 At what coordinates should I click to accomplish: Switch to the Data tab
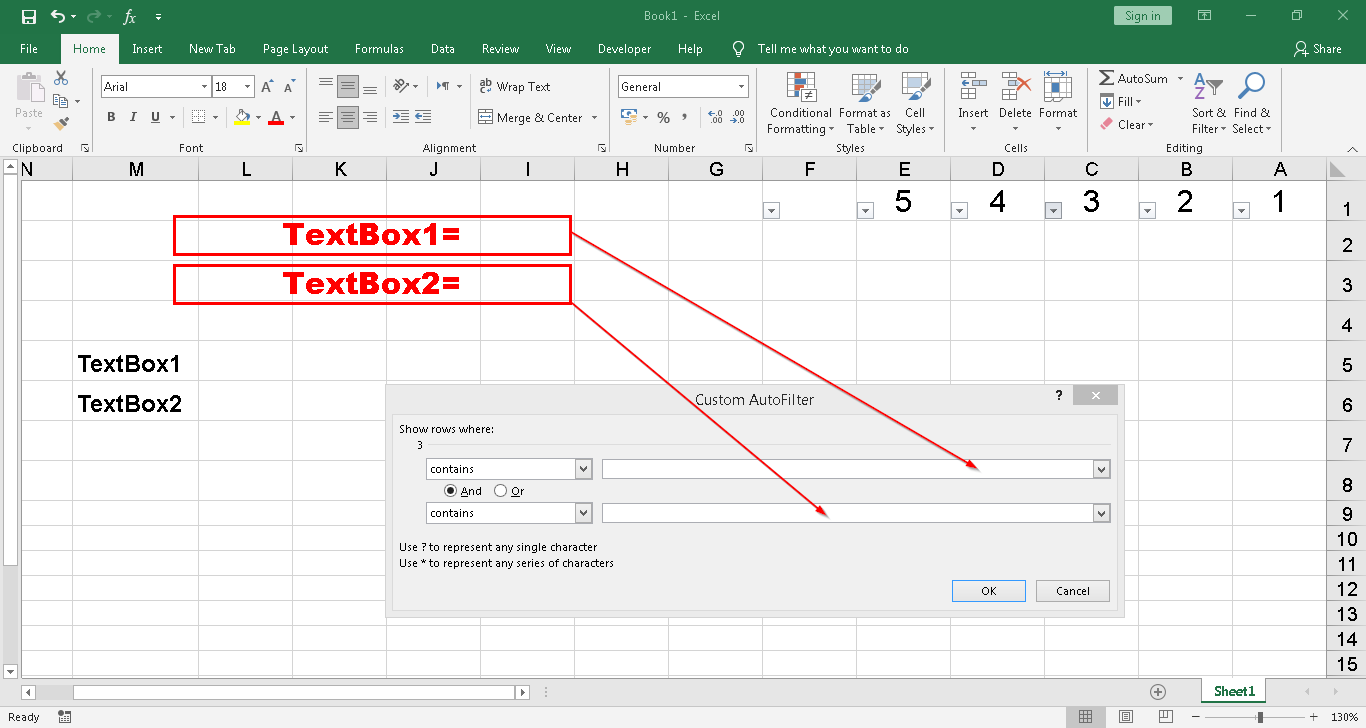pos(443,49)
